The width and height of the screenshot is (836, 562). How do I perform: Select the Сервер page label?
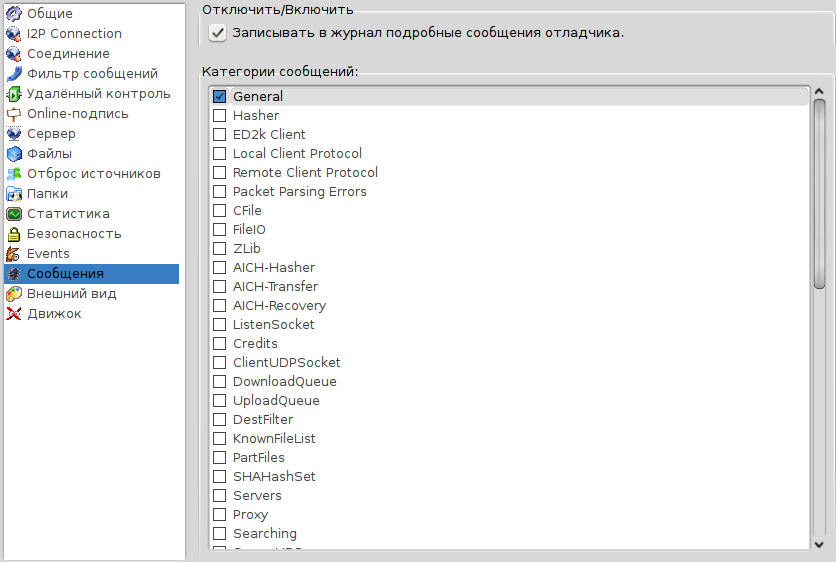[x=52, y=134]
